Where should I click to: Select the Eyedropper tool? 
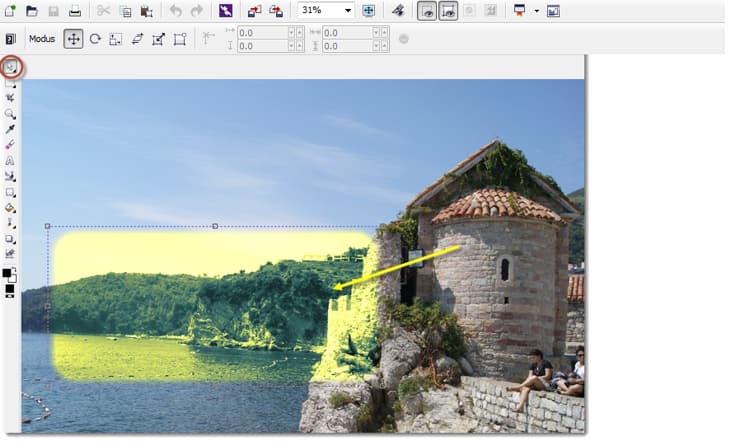pyautogui.click(x=10, y=129)
